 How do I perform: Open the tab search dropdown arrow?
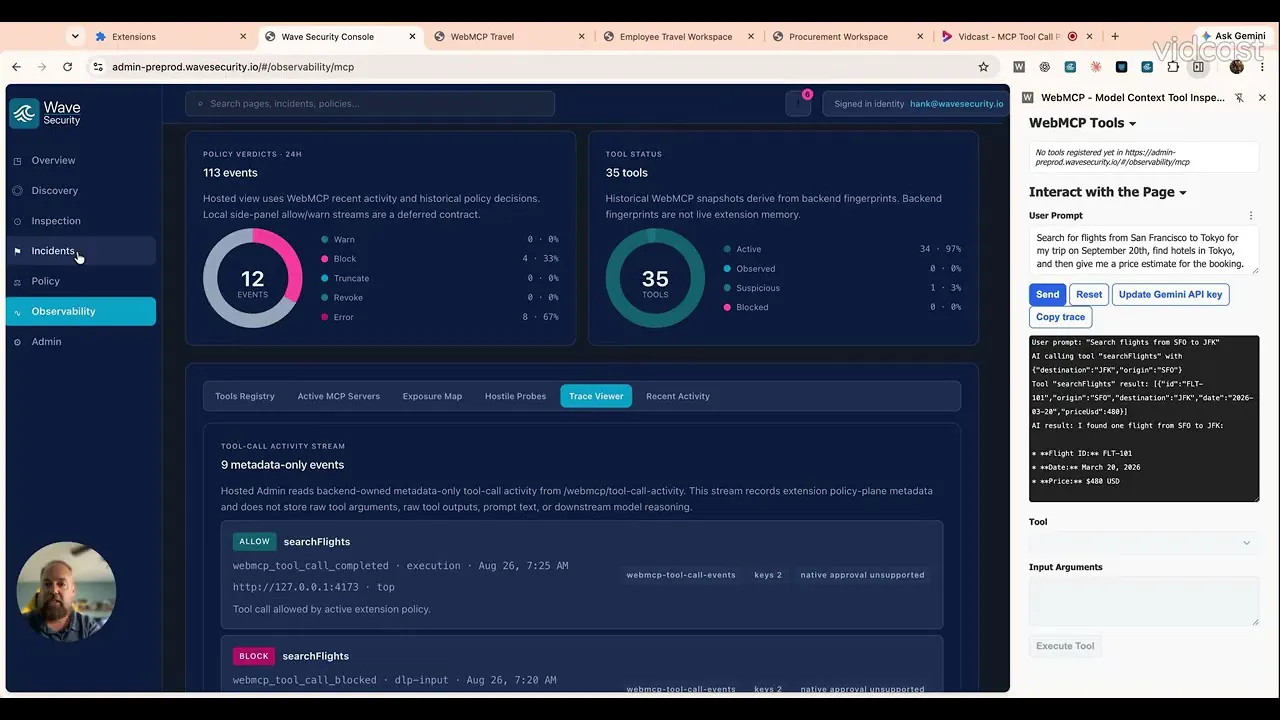tap(75, 36)
